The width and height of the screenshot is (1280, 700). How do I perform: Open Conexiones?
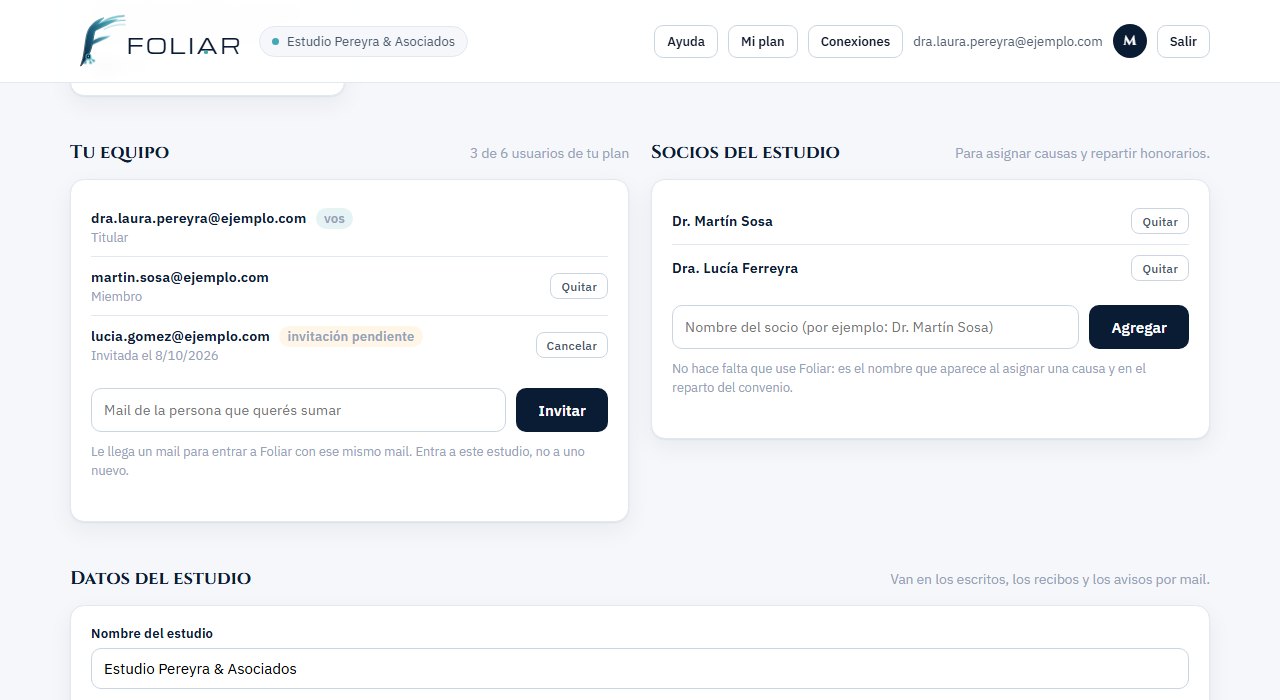tap(855, 41)
